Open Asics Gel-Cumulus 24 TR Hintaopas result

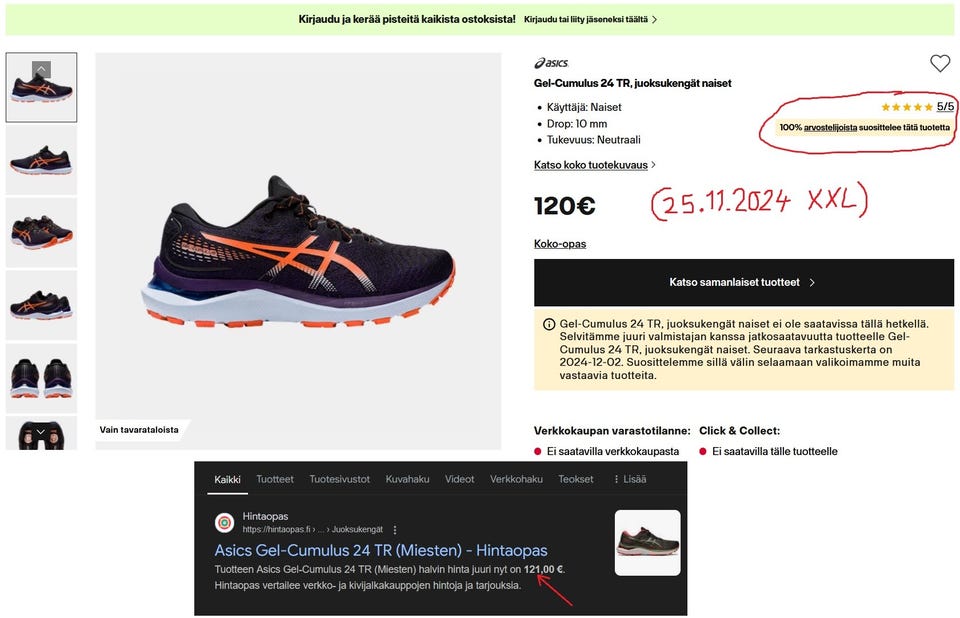tap(381, 550)
